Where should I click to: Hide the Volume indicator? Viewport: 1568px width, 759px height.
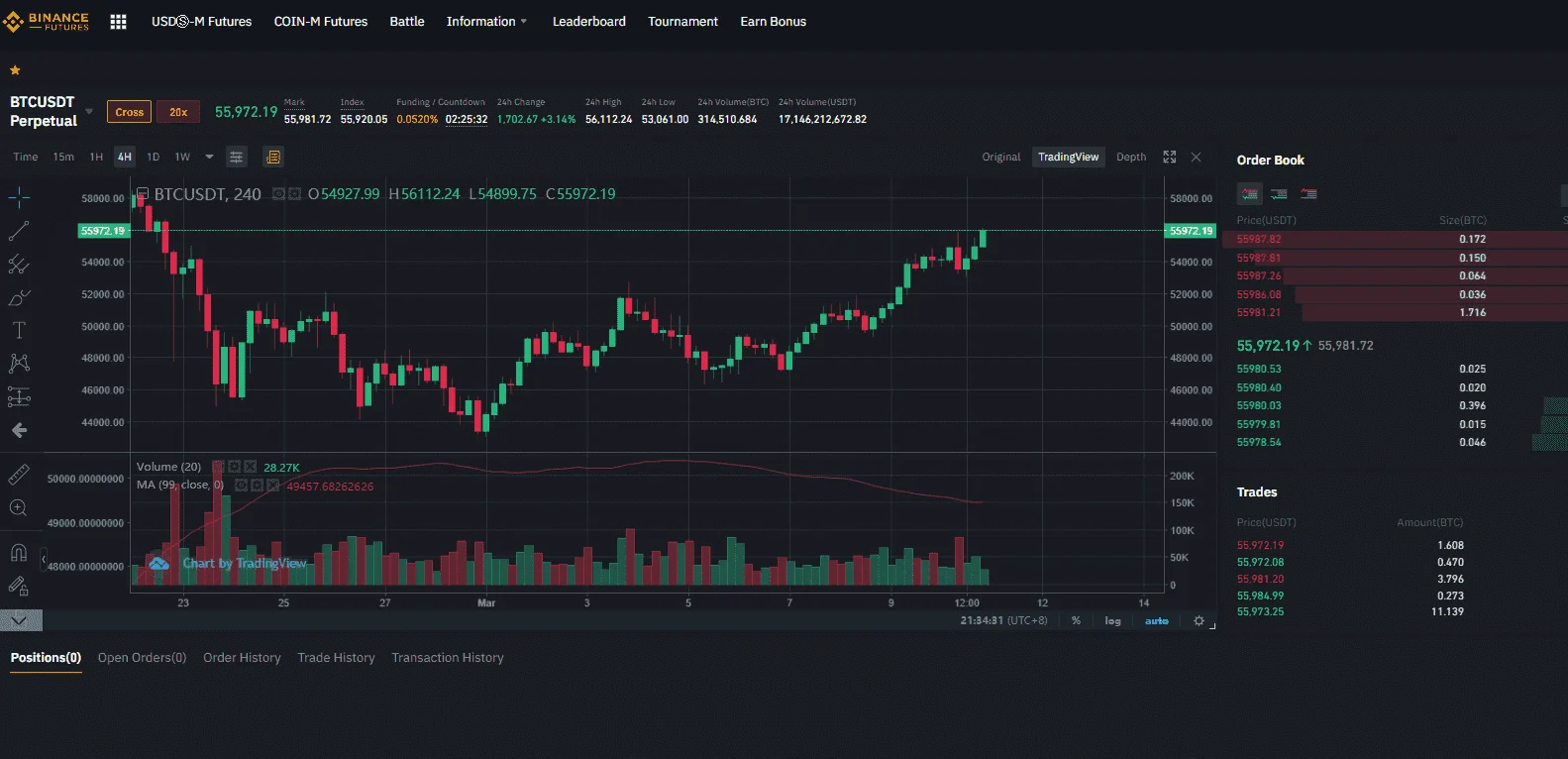click(219, 467)
